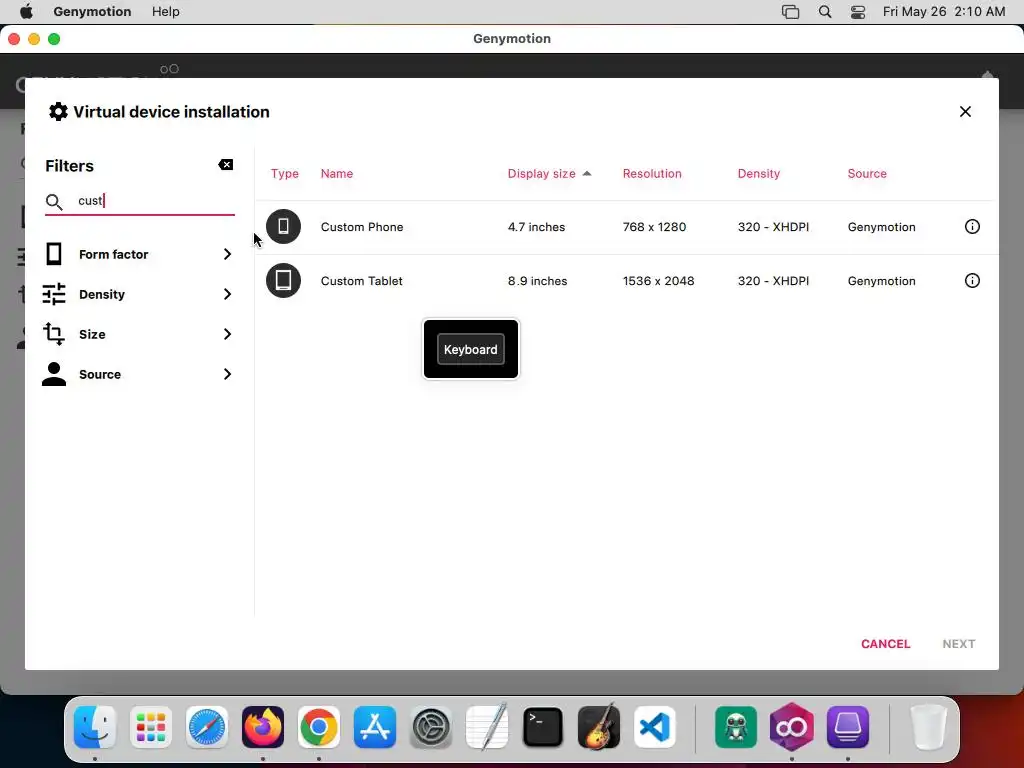Select the Custom Phone type icon
This screenshot has width=1024, height=768.
(x=283, y=227)
